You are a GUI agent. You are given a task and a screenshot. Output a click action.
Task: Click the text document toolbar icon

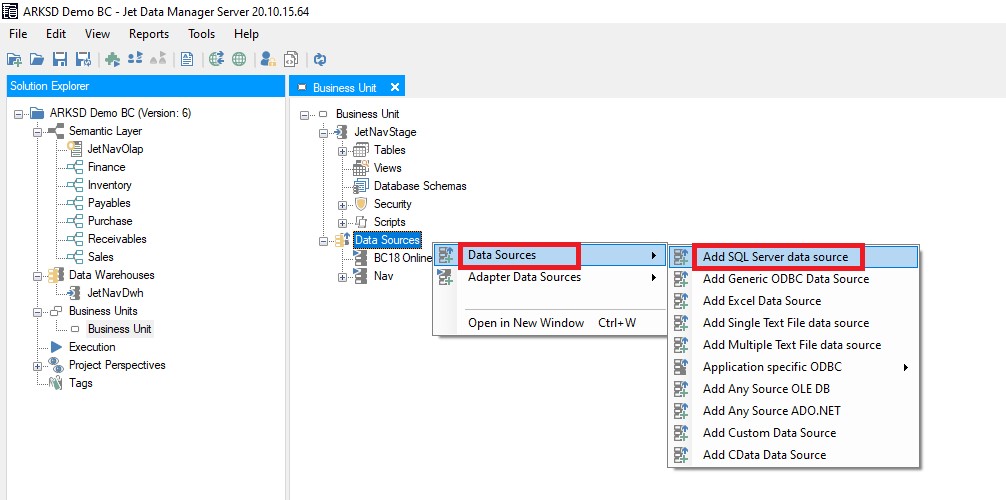[187, 59]
